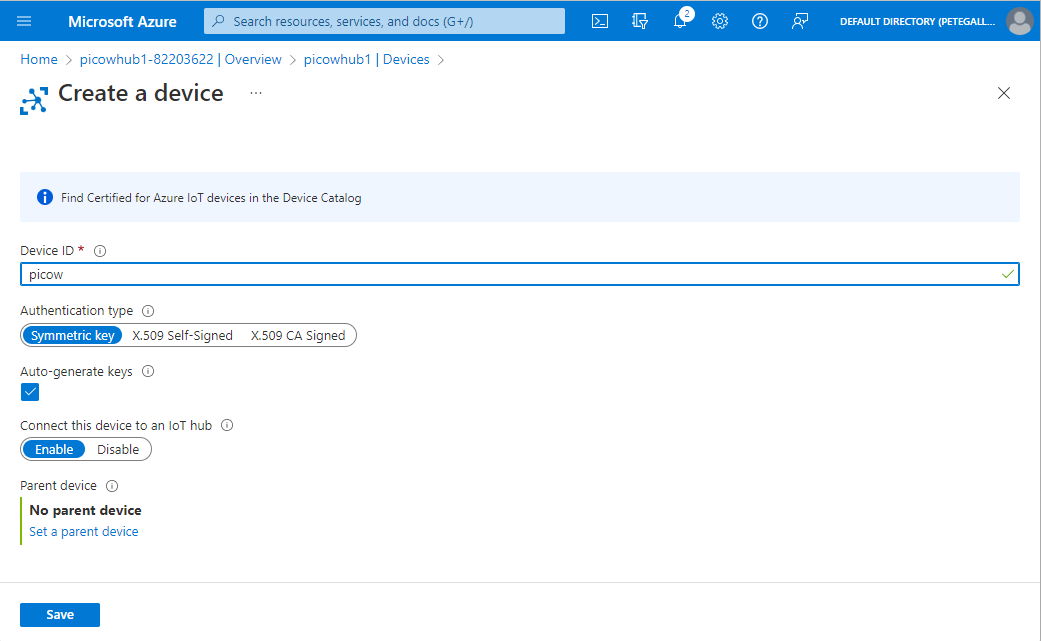Click the Create a device IoT icon
The height and width of the screenshot is (641, 1041).
pos(34,101)
